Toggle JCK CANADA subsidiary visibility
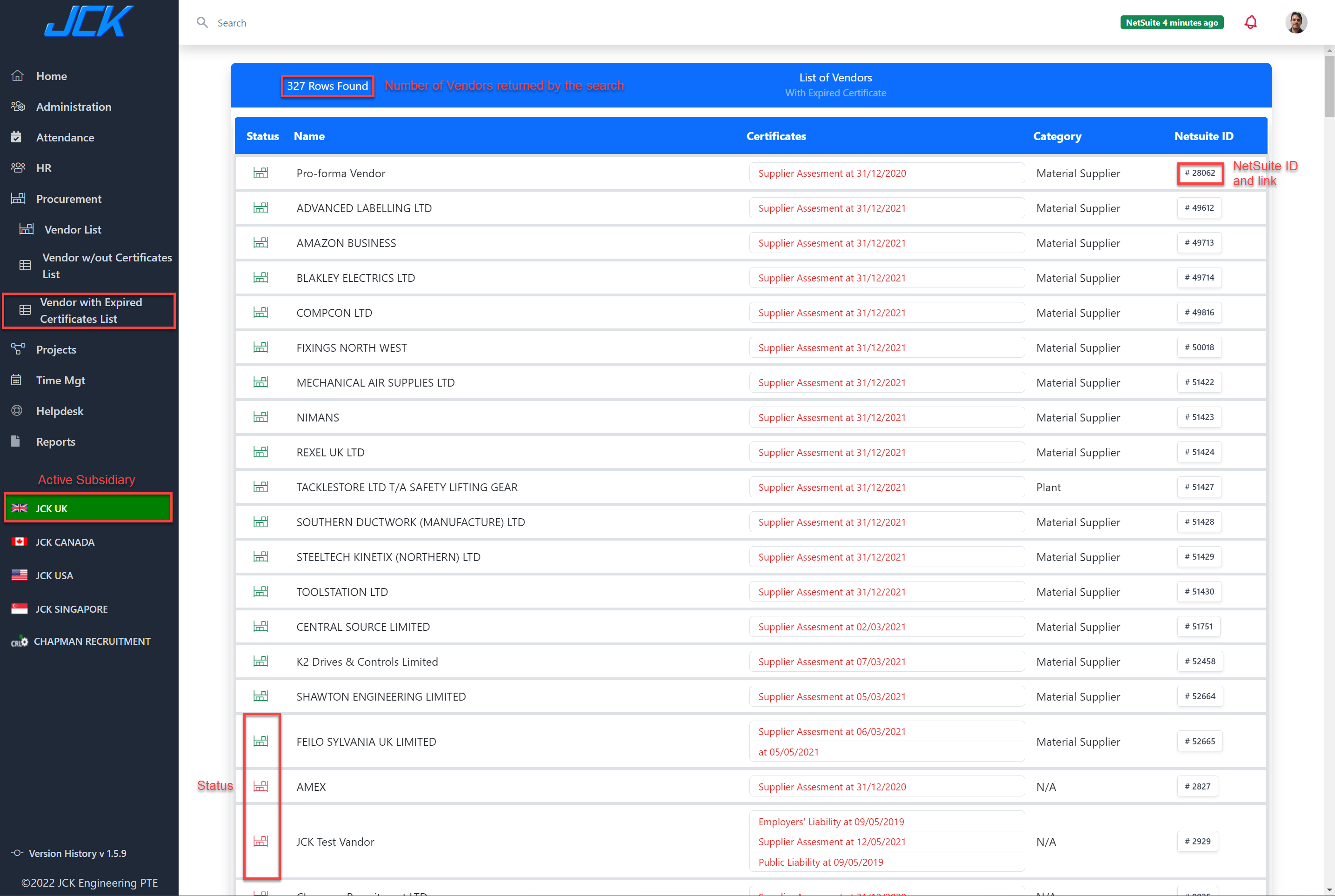The width and height of the screenshot is (1335, 896). click(64, 541)
